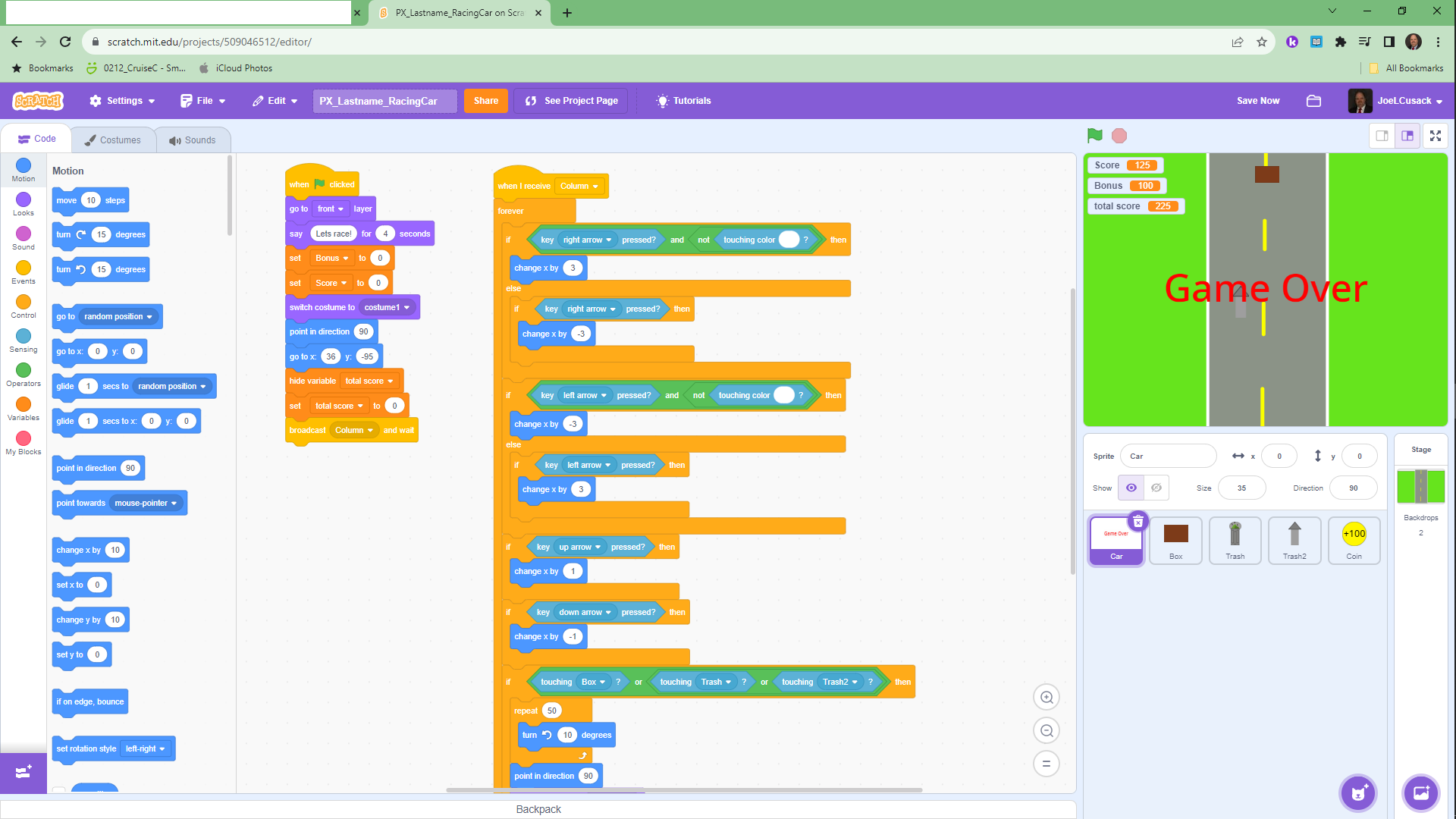The image size is (1456, 819).
Task: Select the Variables block category
Action: point(24,405)
